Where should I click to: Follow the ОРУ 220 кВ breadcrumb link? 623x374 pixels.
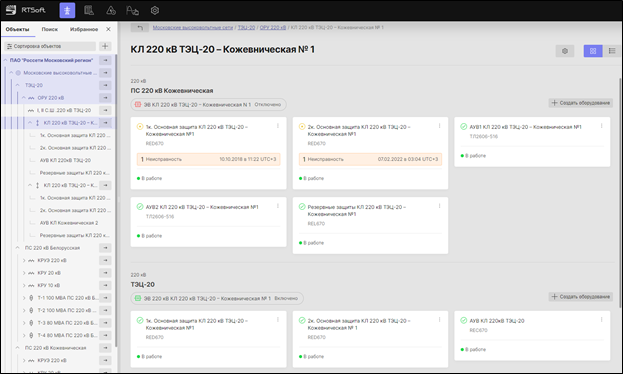273,27
